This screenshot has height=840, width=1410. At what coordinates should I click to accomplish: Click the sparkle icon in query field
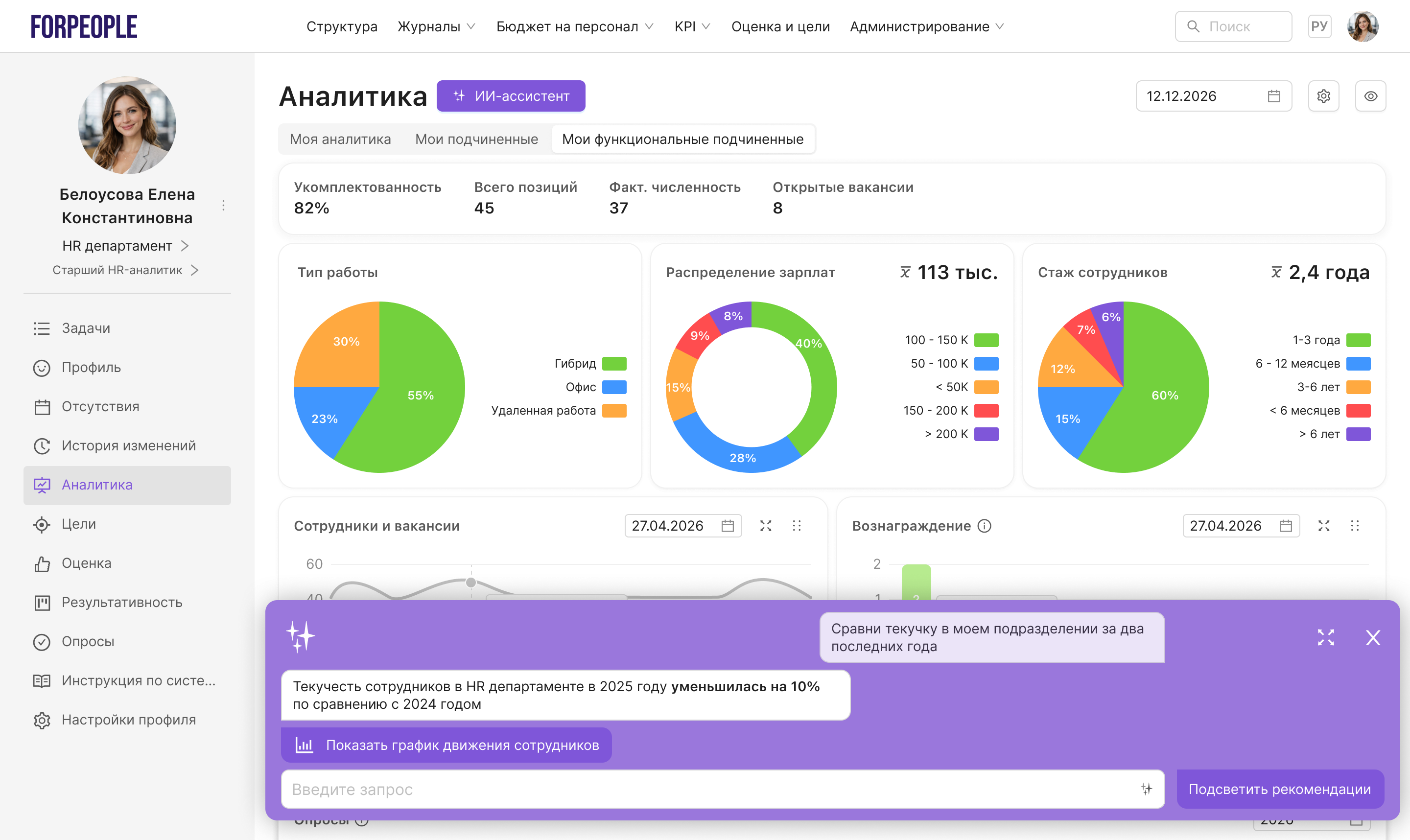(x=1146, y=789)
